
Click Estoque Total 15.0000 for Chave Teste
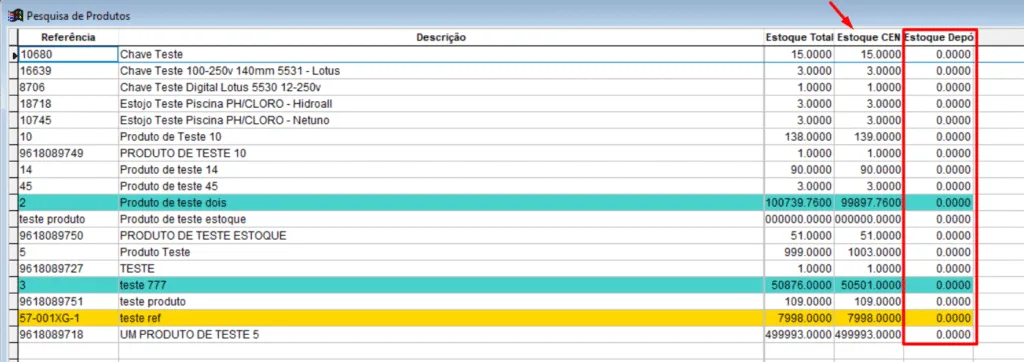click(x=811, y=55)
